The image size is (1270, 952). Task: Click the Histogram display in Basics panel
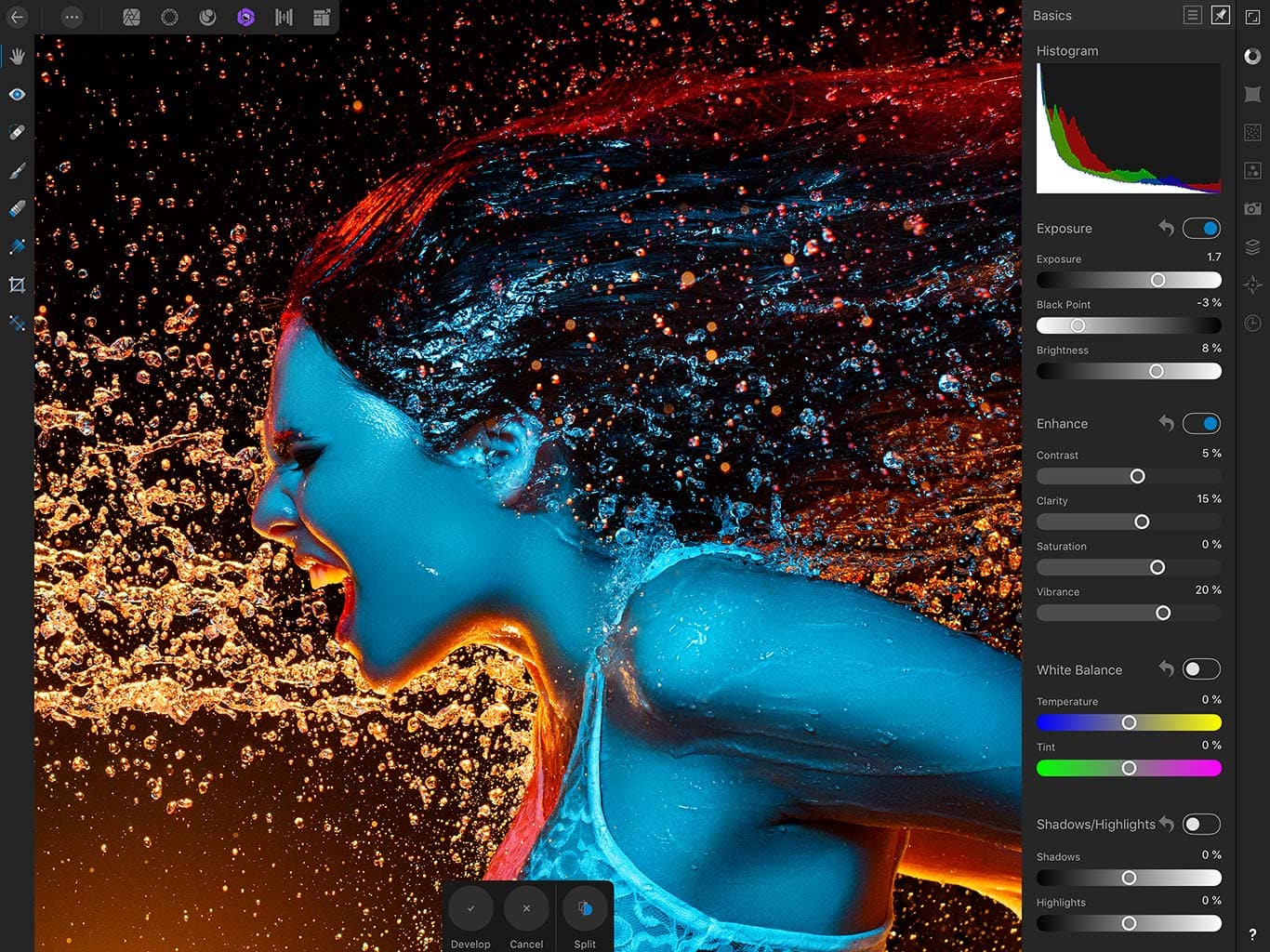point(1128,127)
